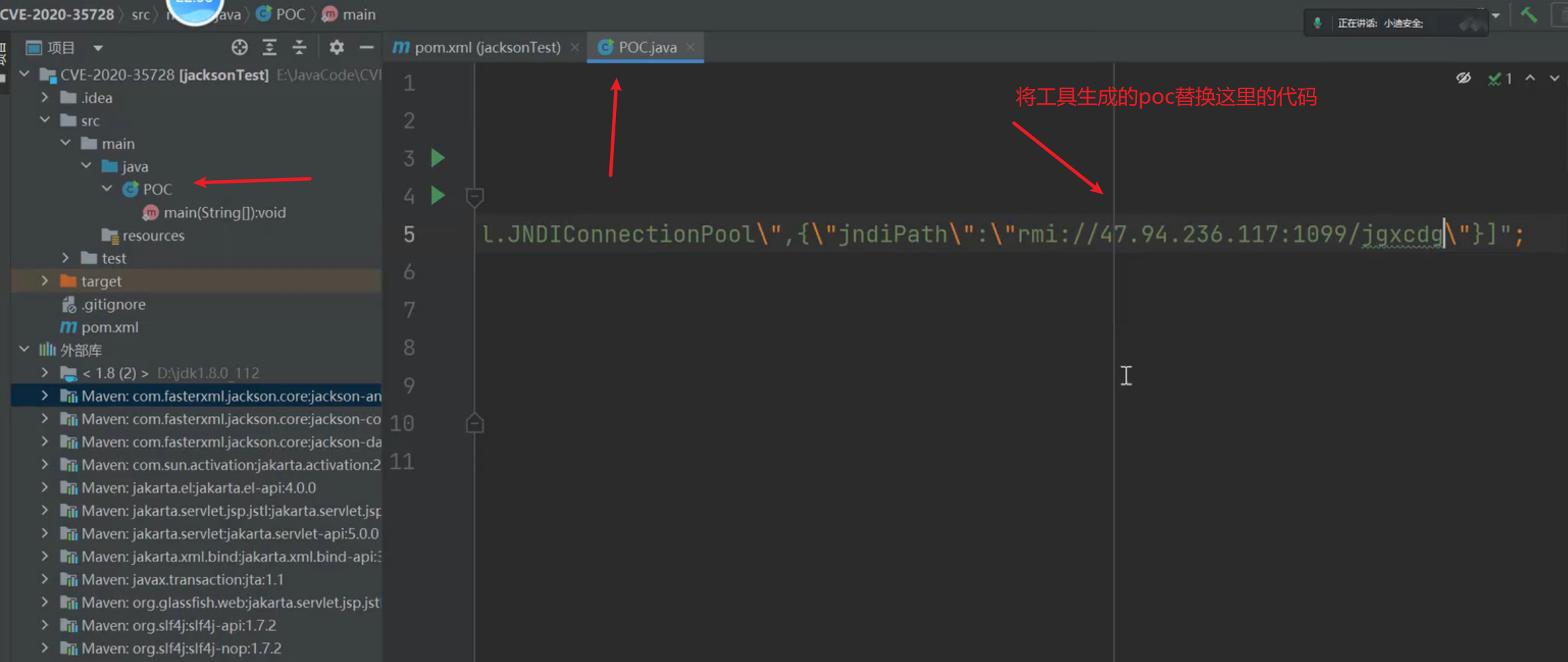
Task: Expand the .idea folder
Action: 45,97
